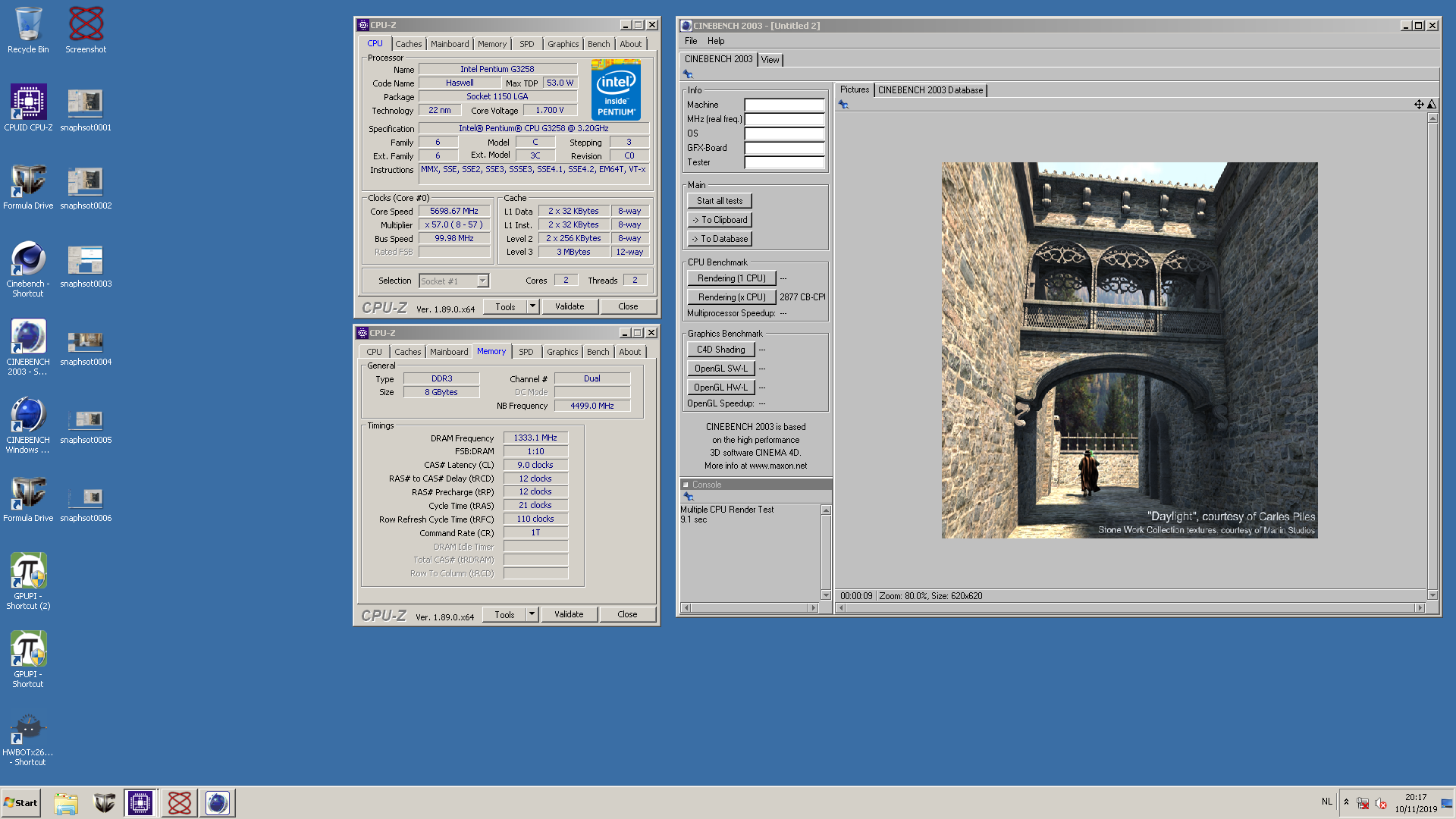Launch the GPUPI - Shortcut desktop icon
The width and height of the screenshot is (1456, 819).
[28, 660]
